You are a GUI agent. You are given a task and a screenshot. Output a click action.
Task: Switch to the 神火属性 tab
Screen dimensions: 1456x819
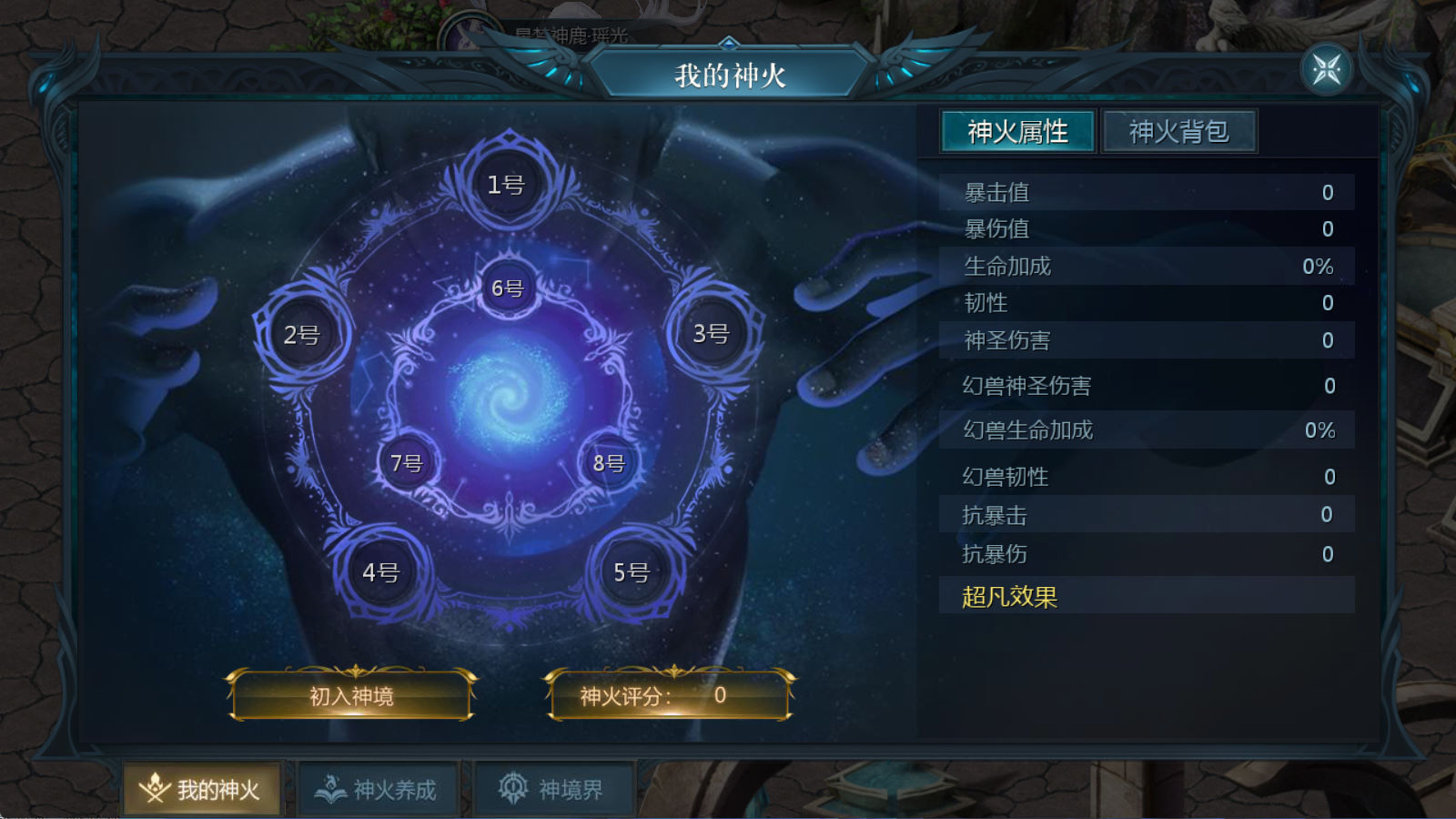[1017, 132]
